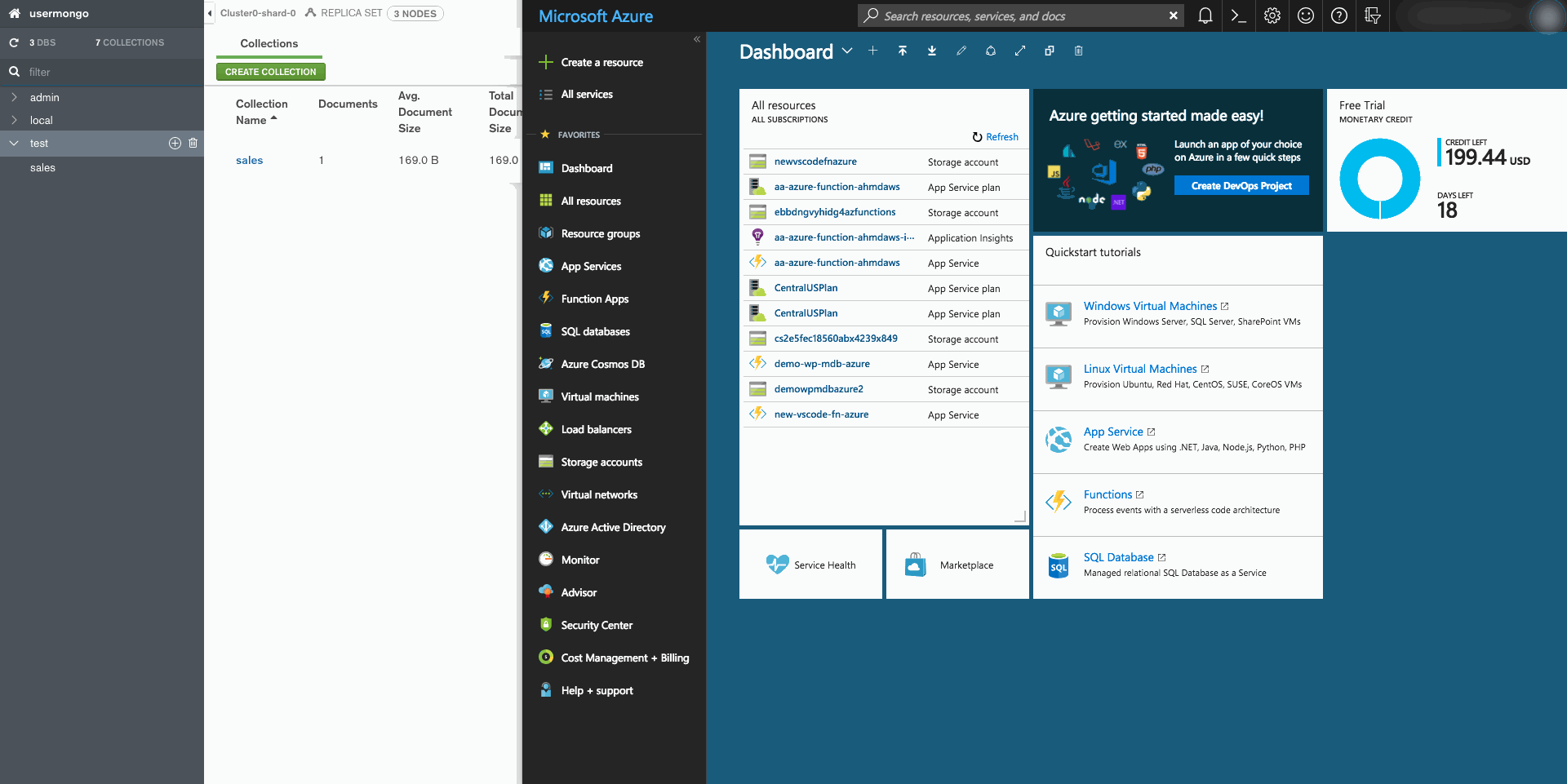Open Monitor in sidebar

pyautogui.click(x=579, y=560)
